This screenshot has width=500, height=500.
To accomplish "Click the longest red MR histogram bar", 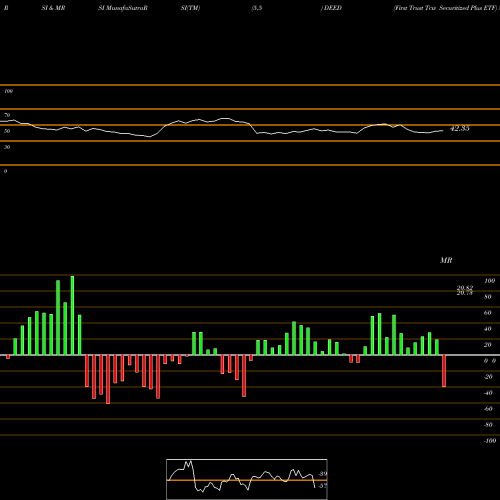I will click(108, 379).
